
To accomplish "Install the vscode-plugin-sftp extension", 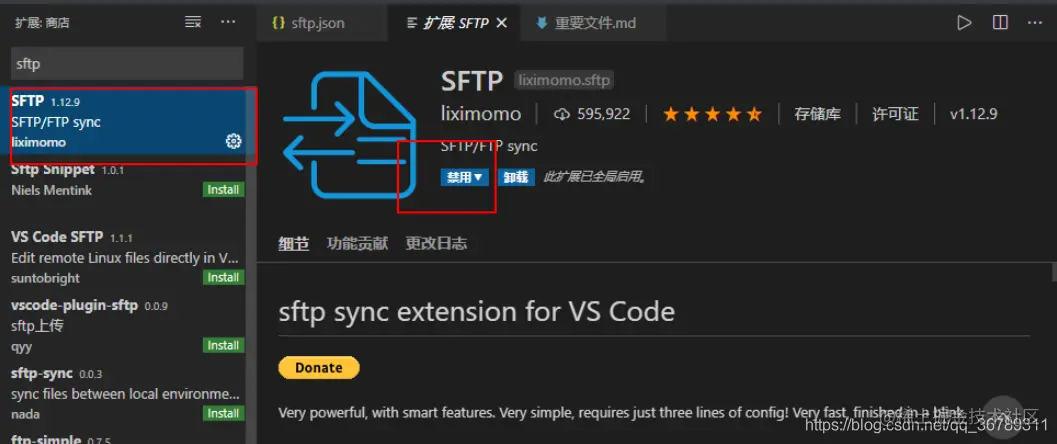I will [223, 346].
